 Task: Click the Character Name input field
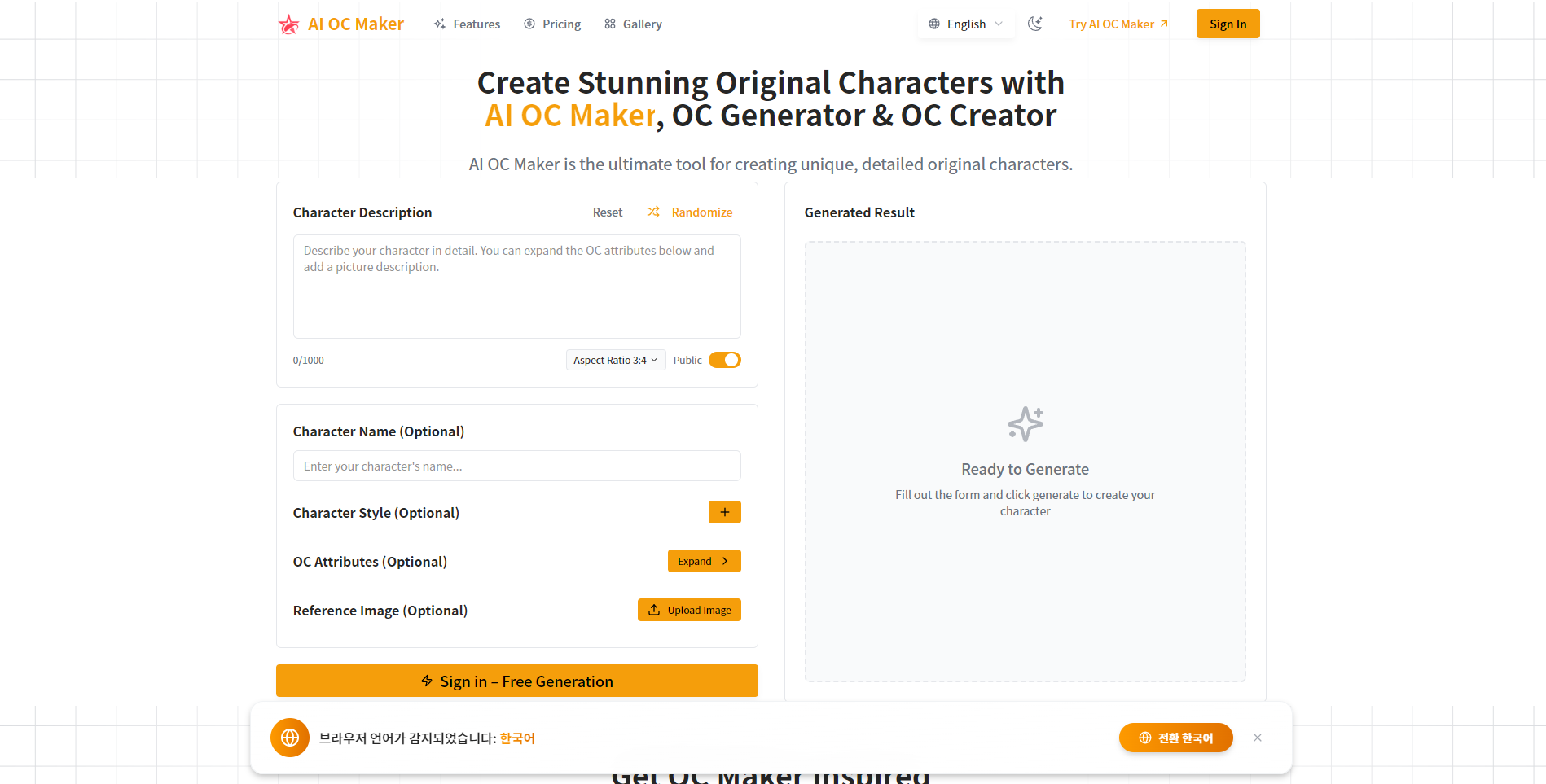click(516, 466)
